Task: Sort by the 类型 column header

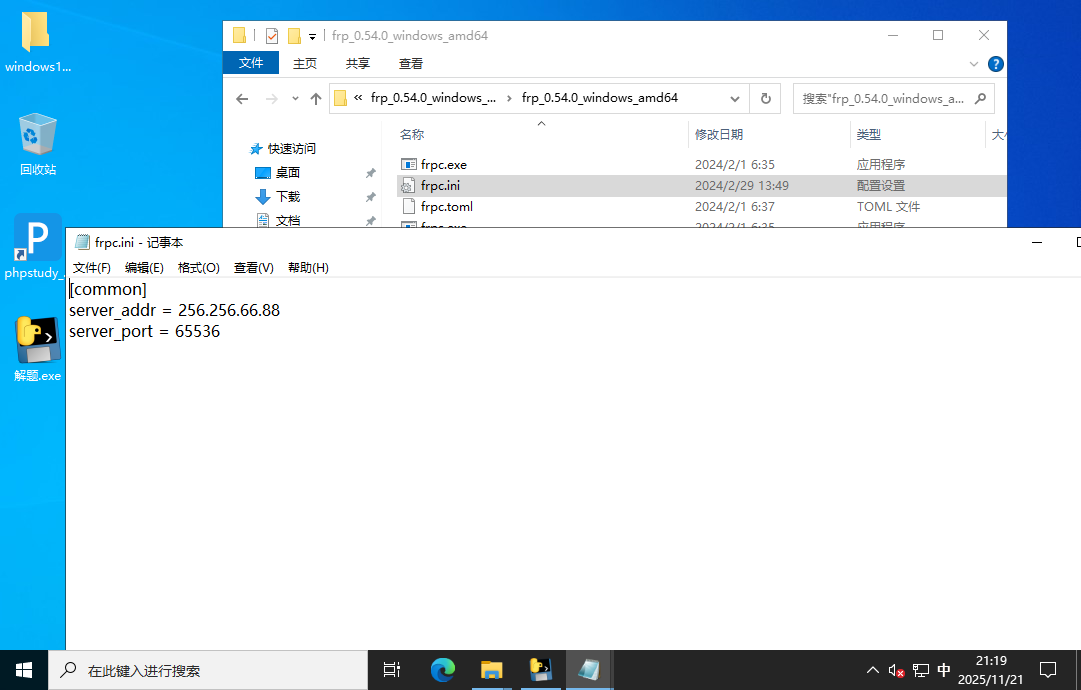Action: 869,134
